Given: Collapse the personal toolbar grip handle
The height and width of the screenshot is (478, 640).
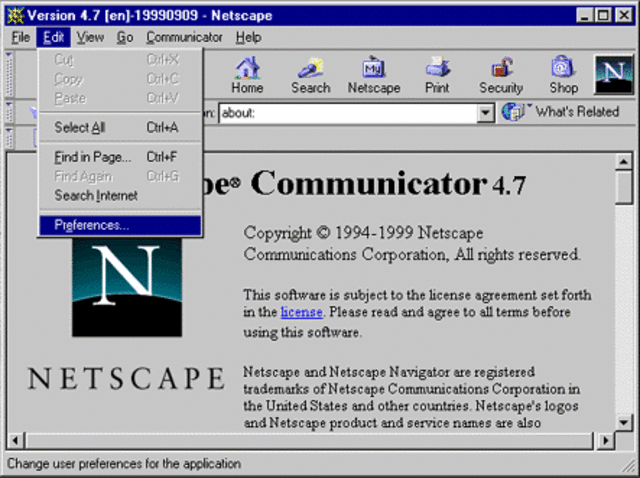Looking at the screenshot, I should click(x=9, y=138).
